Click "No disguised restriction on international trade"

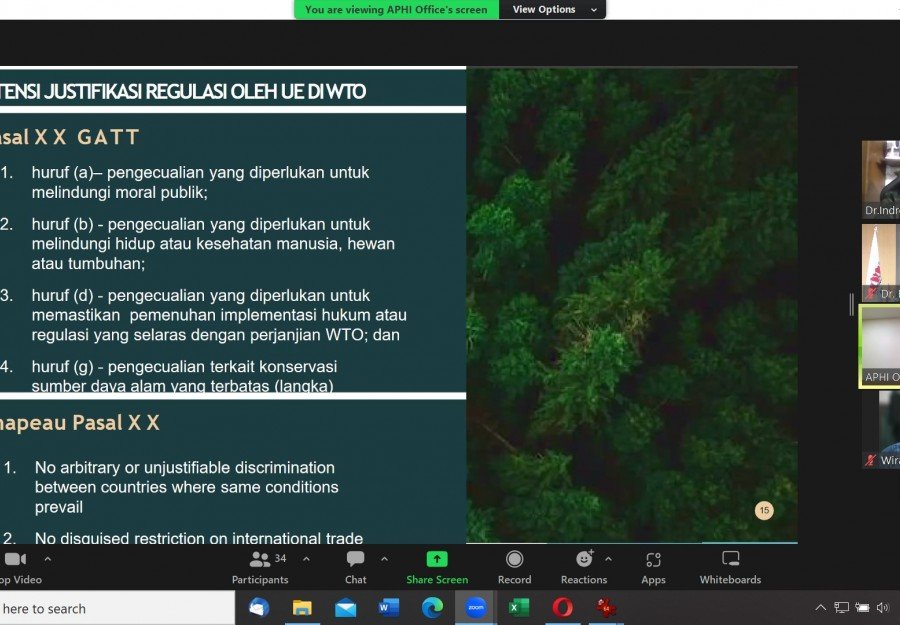(199, 538)
